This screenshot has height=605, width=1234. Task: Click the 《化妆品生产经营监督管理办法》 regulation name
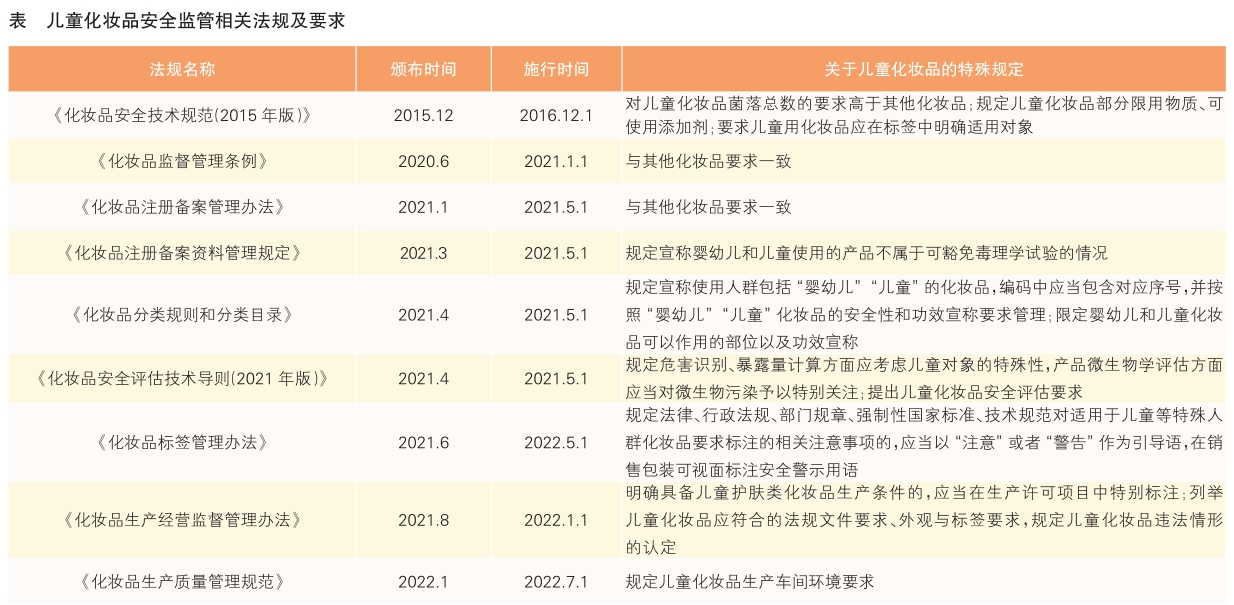(182, 520)
